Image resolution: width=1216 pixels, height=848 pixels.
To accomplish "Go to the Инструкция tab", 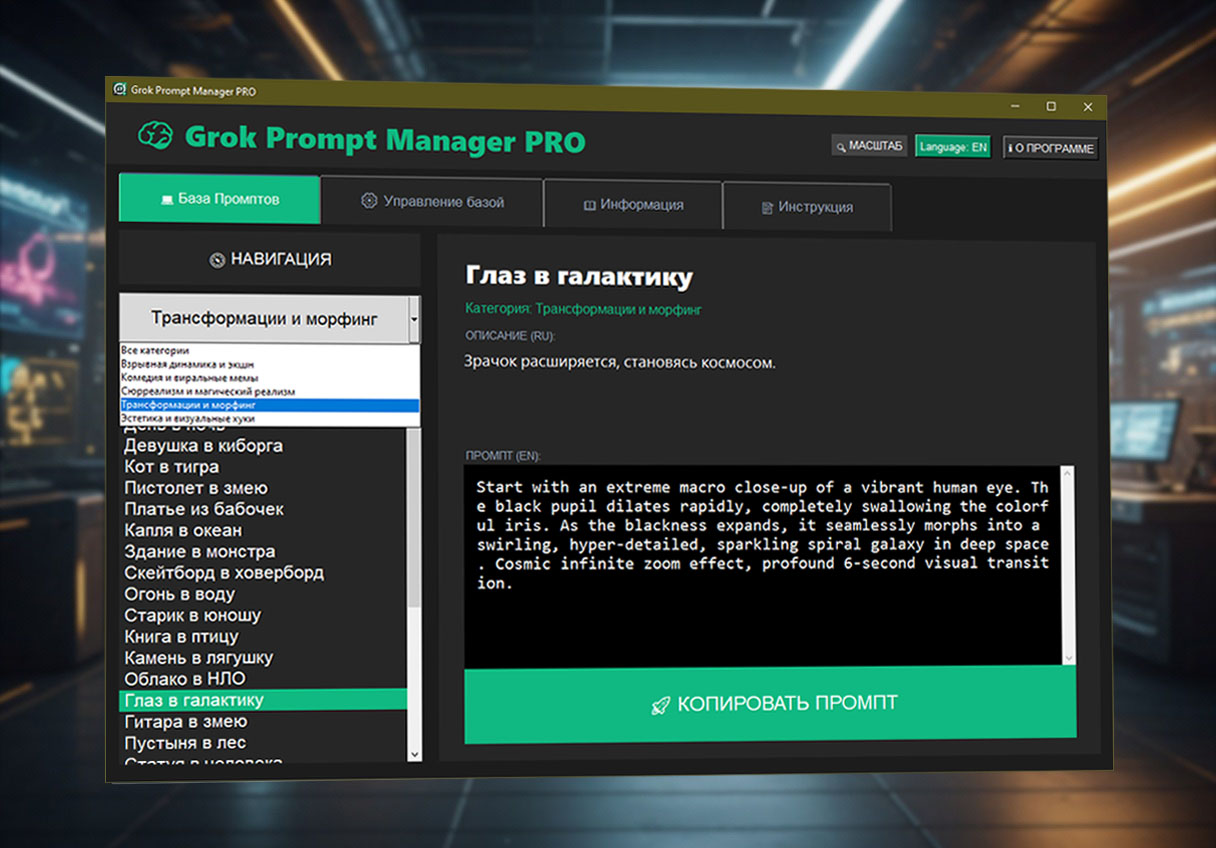I will (x=806, y=207).
